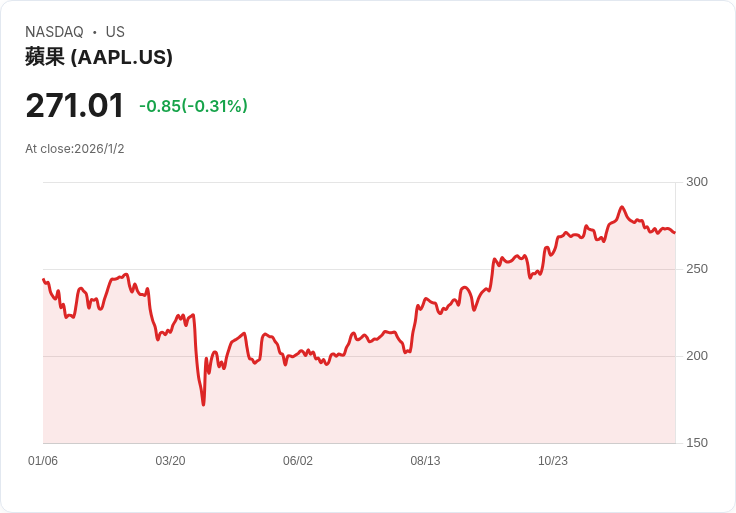This screenshot has height=513, width=736.
Task: Open the 蘋果 (AAPL.US) stock title
Action: click(x=99, y=57)
